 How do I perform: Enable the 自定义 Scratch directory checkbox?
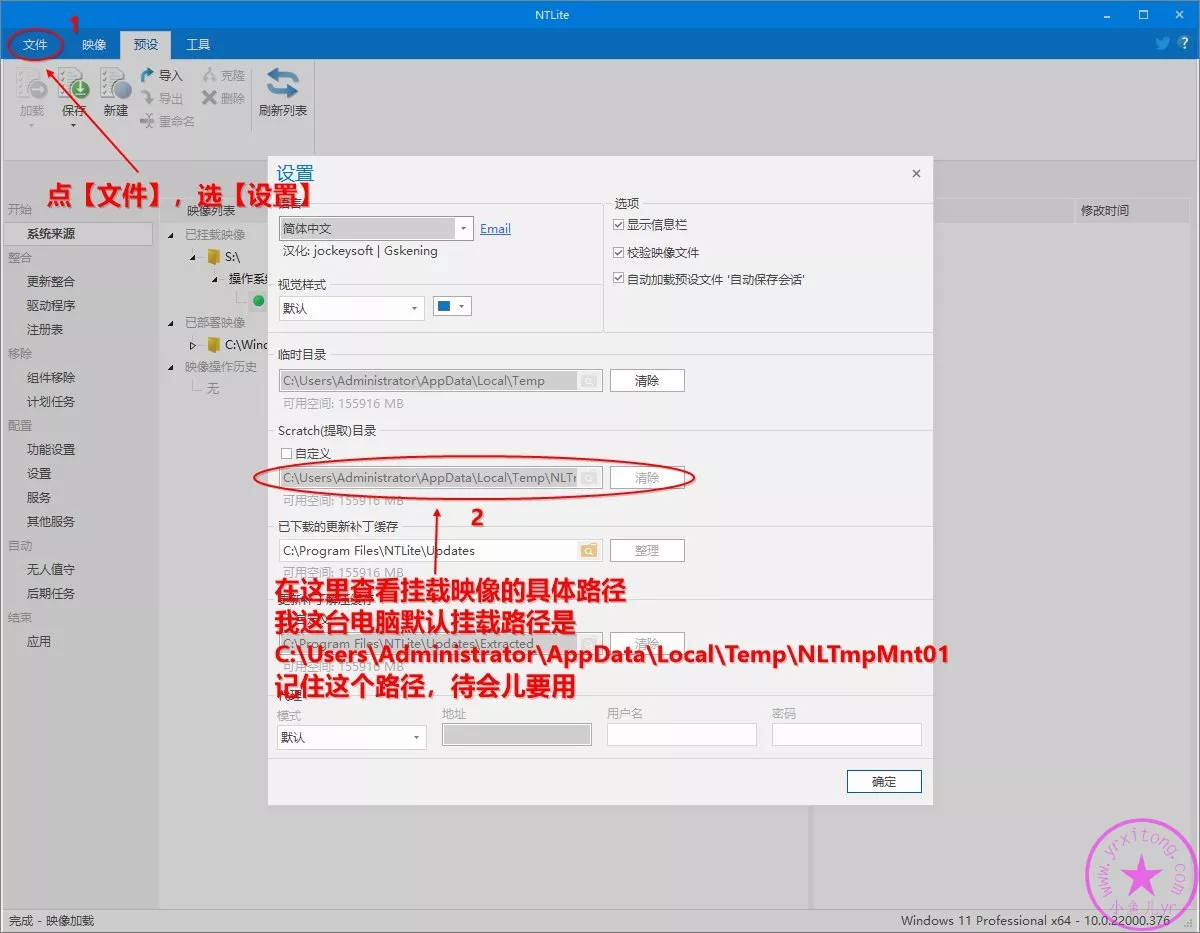coord(287,453)
